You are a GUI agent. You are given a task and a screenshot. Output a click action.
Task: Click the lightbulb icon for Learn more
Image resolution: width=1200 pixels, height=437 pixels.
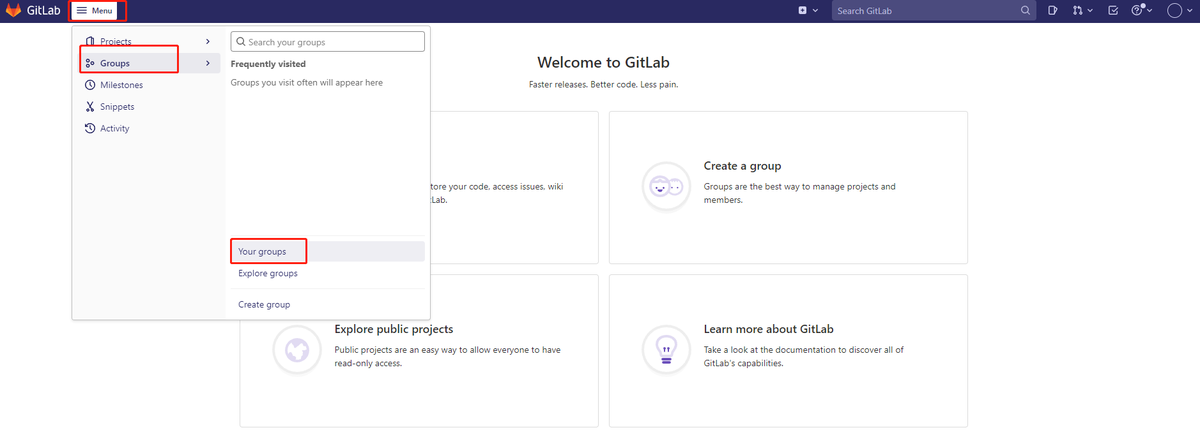pos(666,350)
